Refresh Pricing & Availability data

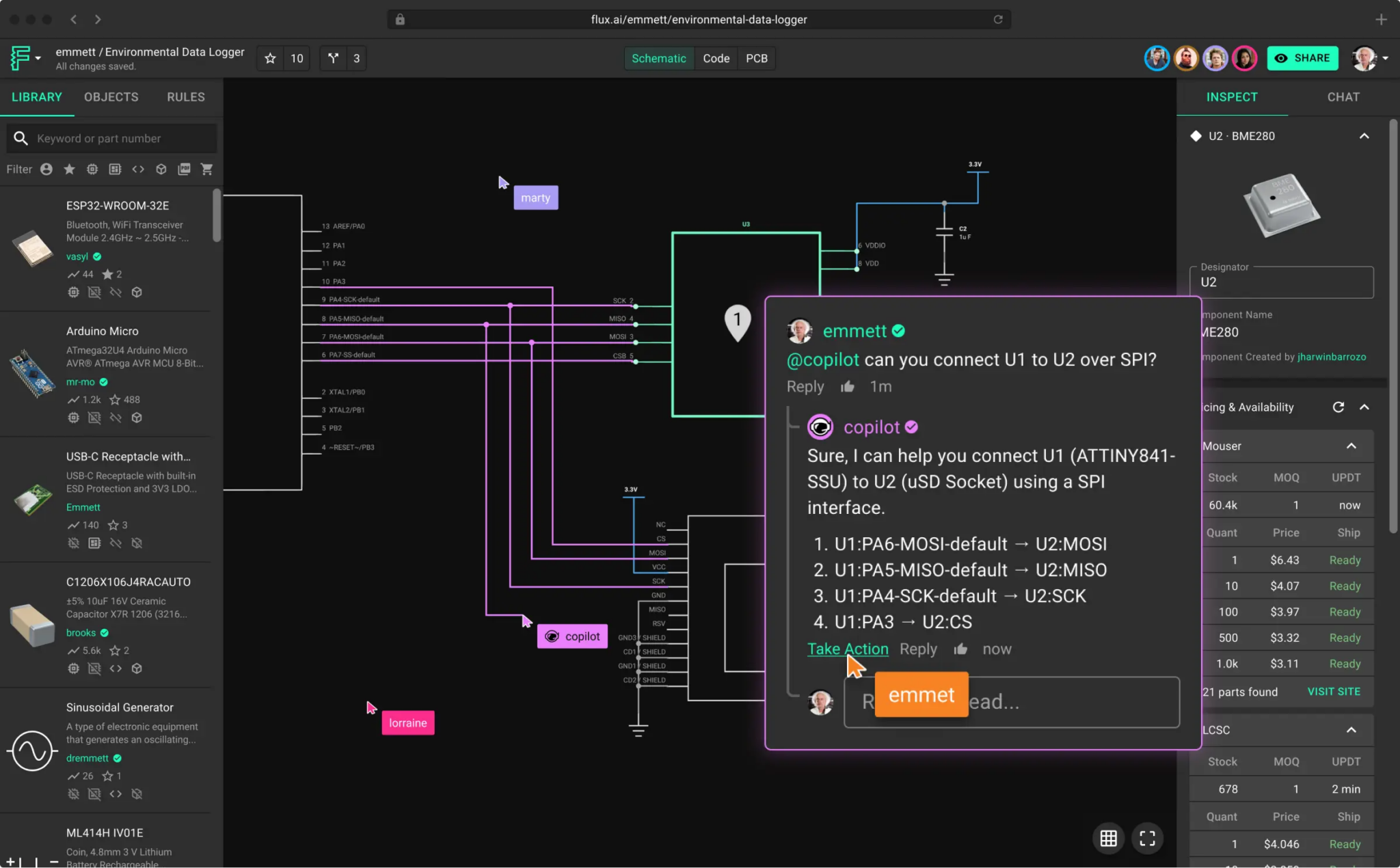click(x=1338, y=407)
